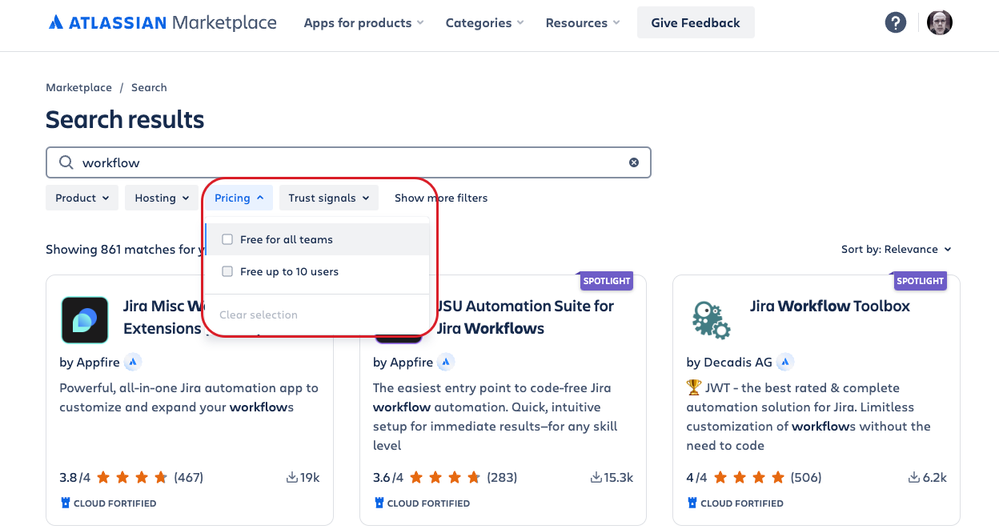
Task: Check Free up to 10 users
Action: tap(227, 272)
